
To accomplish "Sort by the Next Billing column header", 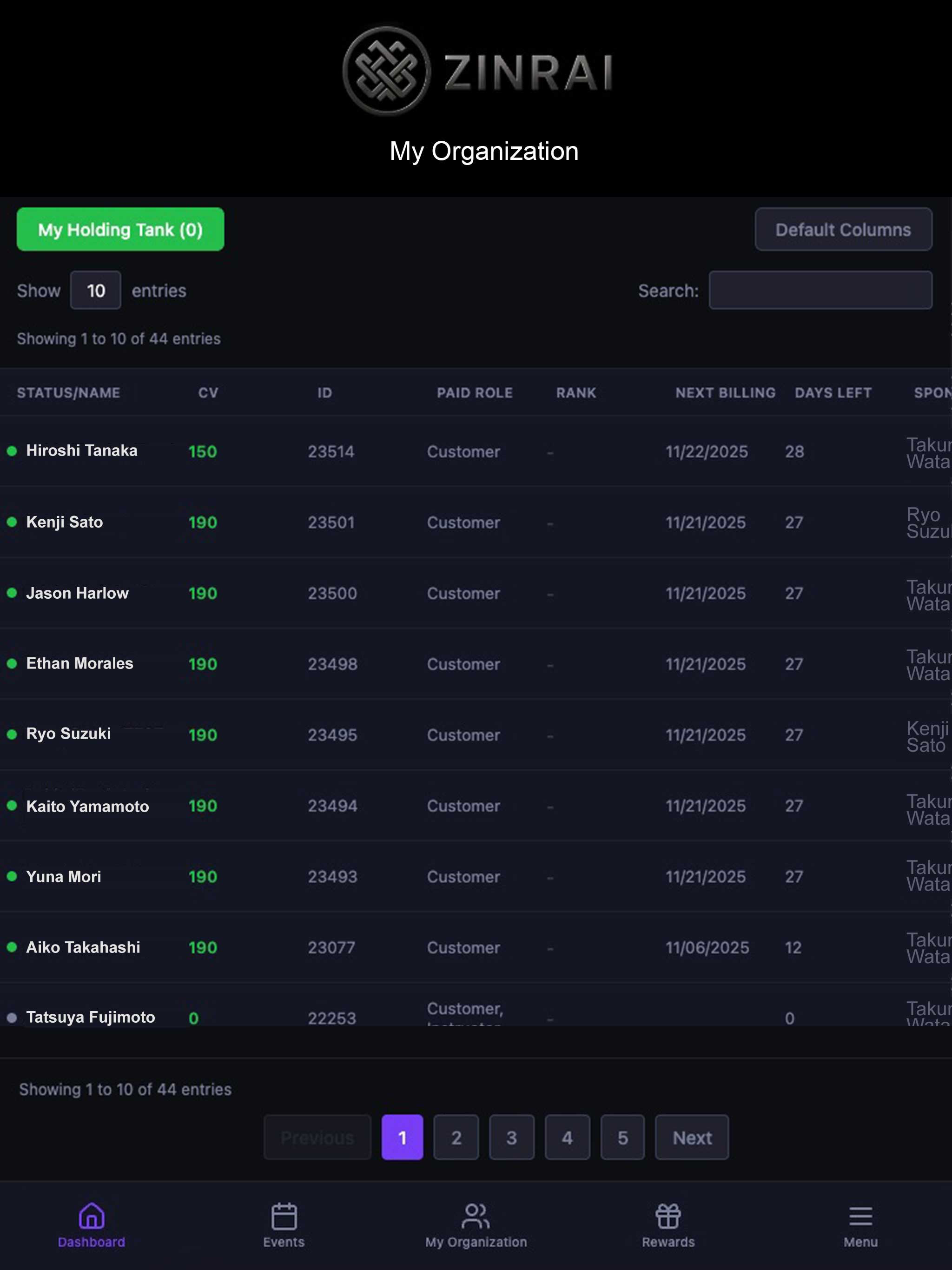I will [x=725, y=393].
